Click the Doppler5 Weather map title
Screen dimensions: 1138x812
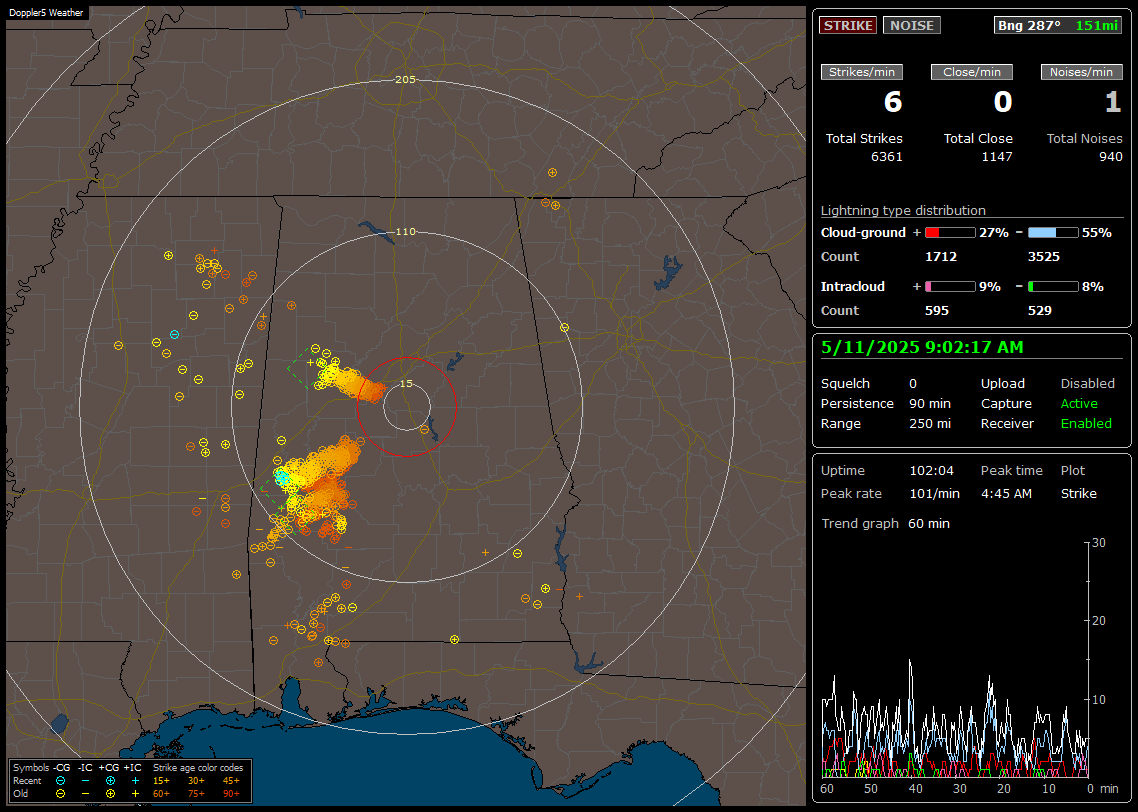point(46,12)
